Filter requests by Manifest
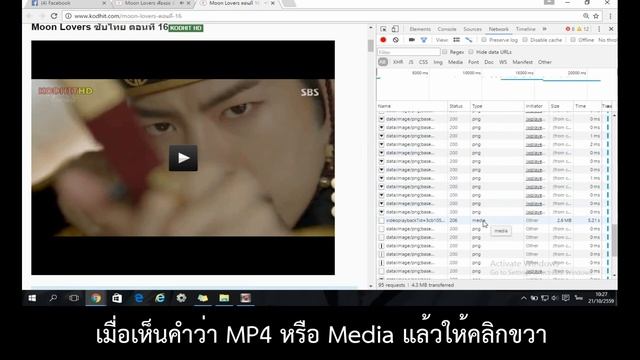This screenshot has width=640, height=360. click(523, 62)
